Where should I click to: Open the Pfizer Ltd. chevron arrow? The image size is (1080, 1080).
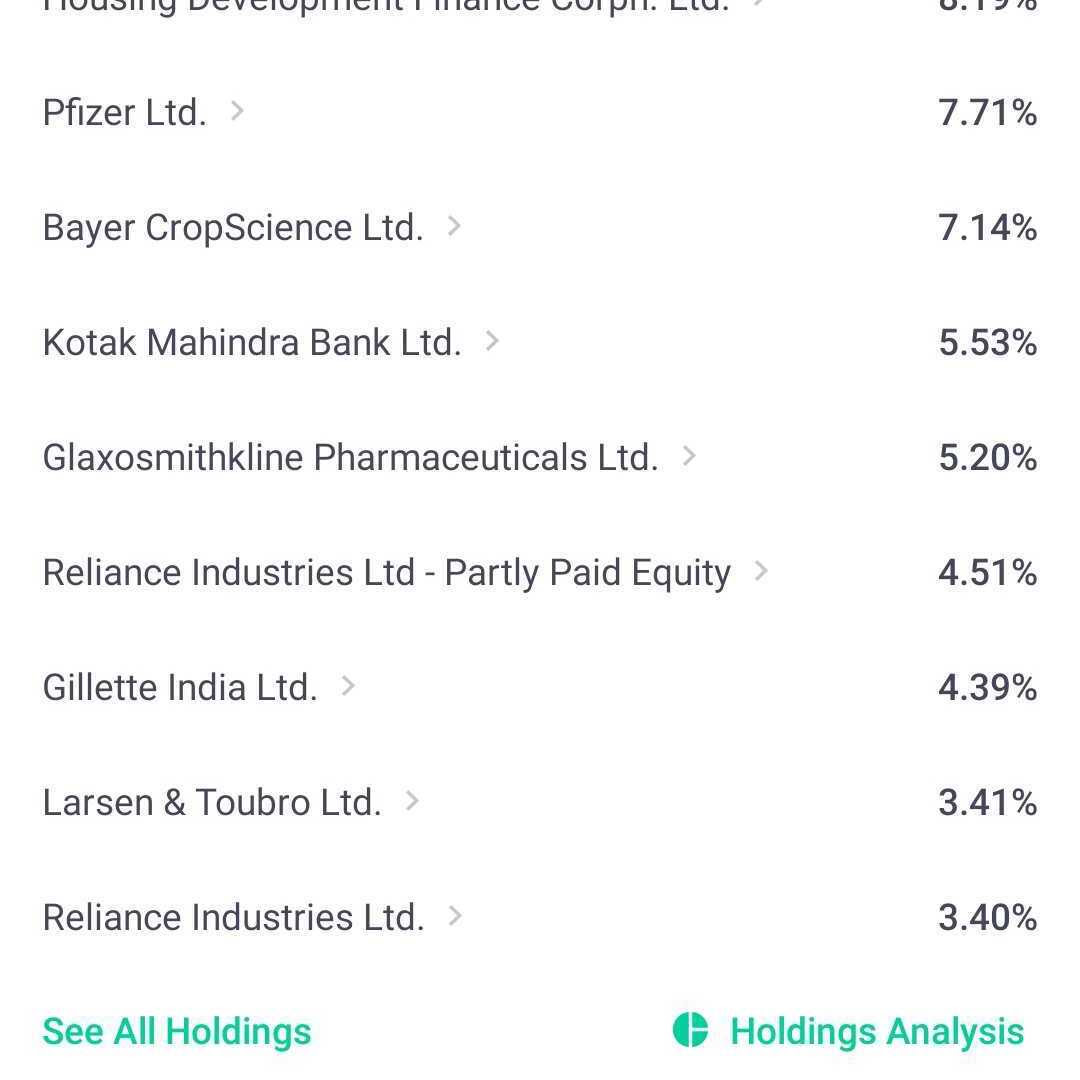pos(237,111)
